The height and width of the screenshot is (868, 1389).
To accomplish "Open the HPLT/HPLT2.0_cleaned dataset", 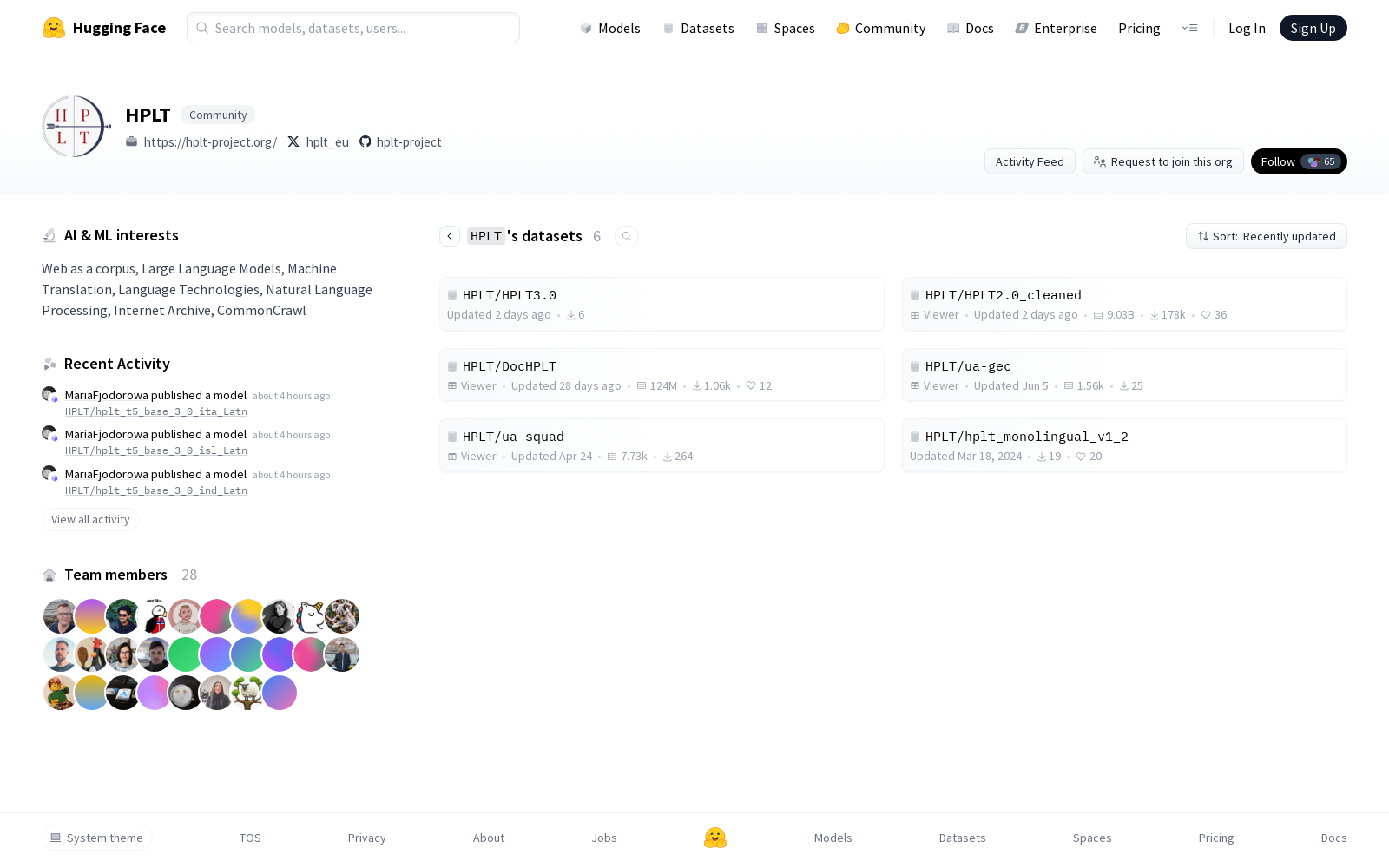I will [1124, 304].
